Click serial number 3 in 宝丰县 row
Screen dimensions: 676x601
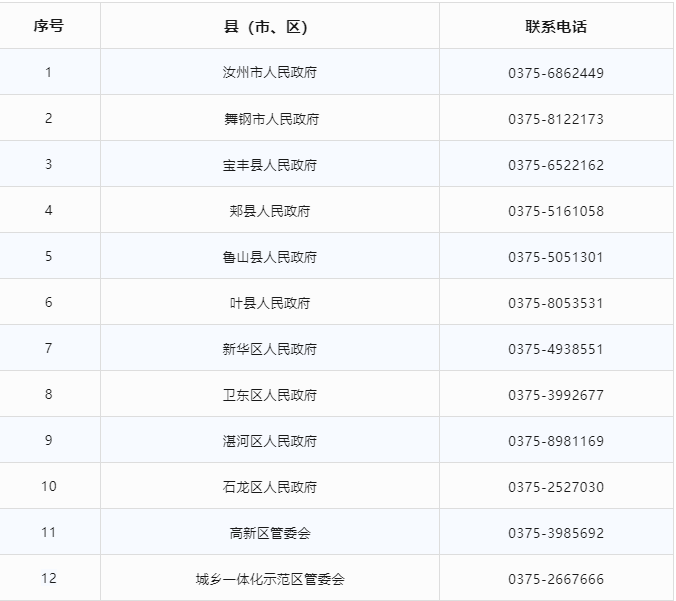[x=49, y=164]
